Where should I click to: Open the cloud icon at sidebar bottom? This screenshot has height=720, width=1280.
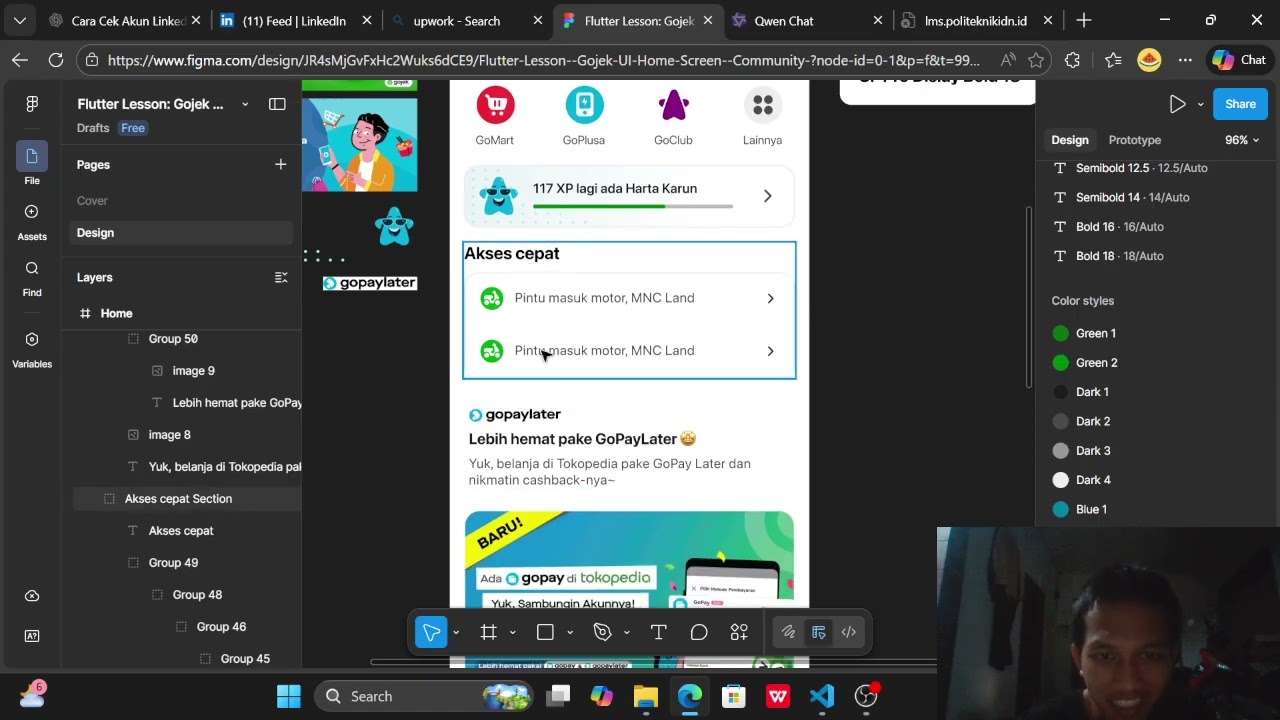(x=32, y=596)
